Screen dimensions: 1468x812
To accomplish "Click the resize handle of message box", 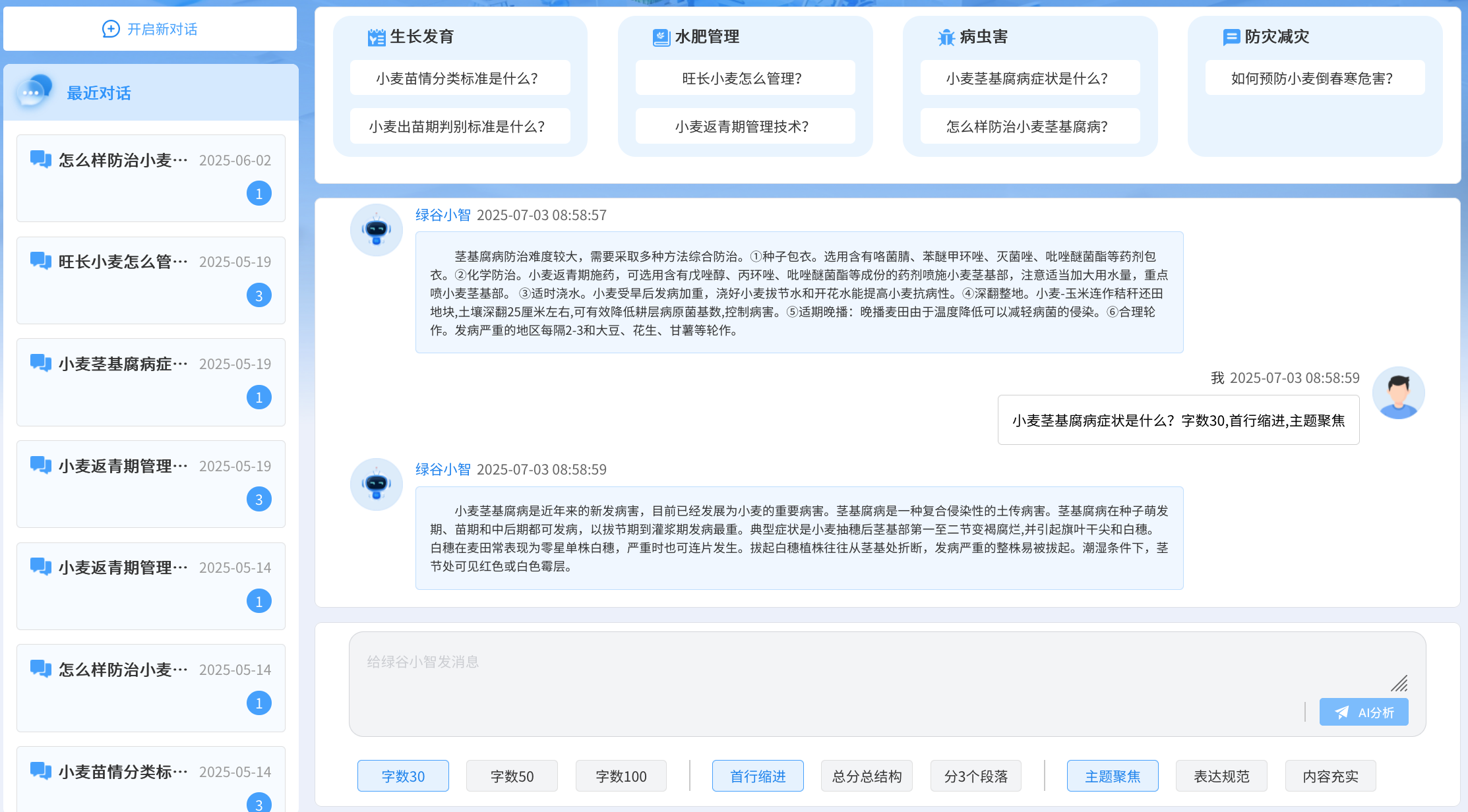I will tap(1399, 683).
